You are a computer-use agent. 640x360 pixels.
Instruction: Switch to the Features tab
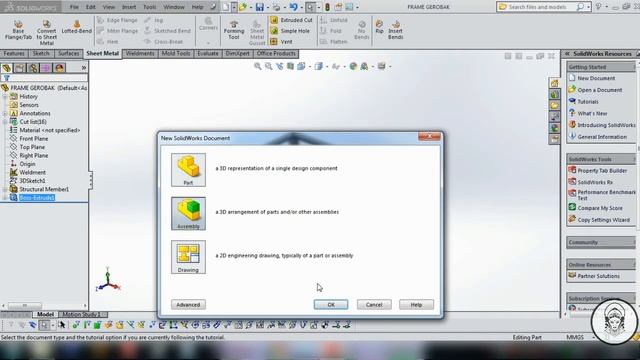point(14,53)
